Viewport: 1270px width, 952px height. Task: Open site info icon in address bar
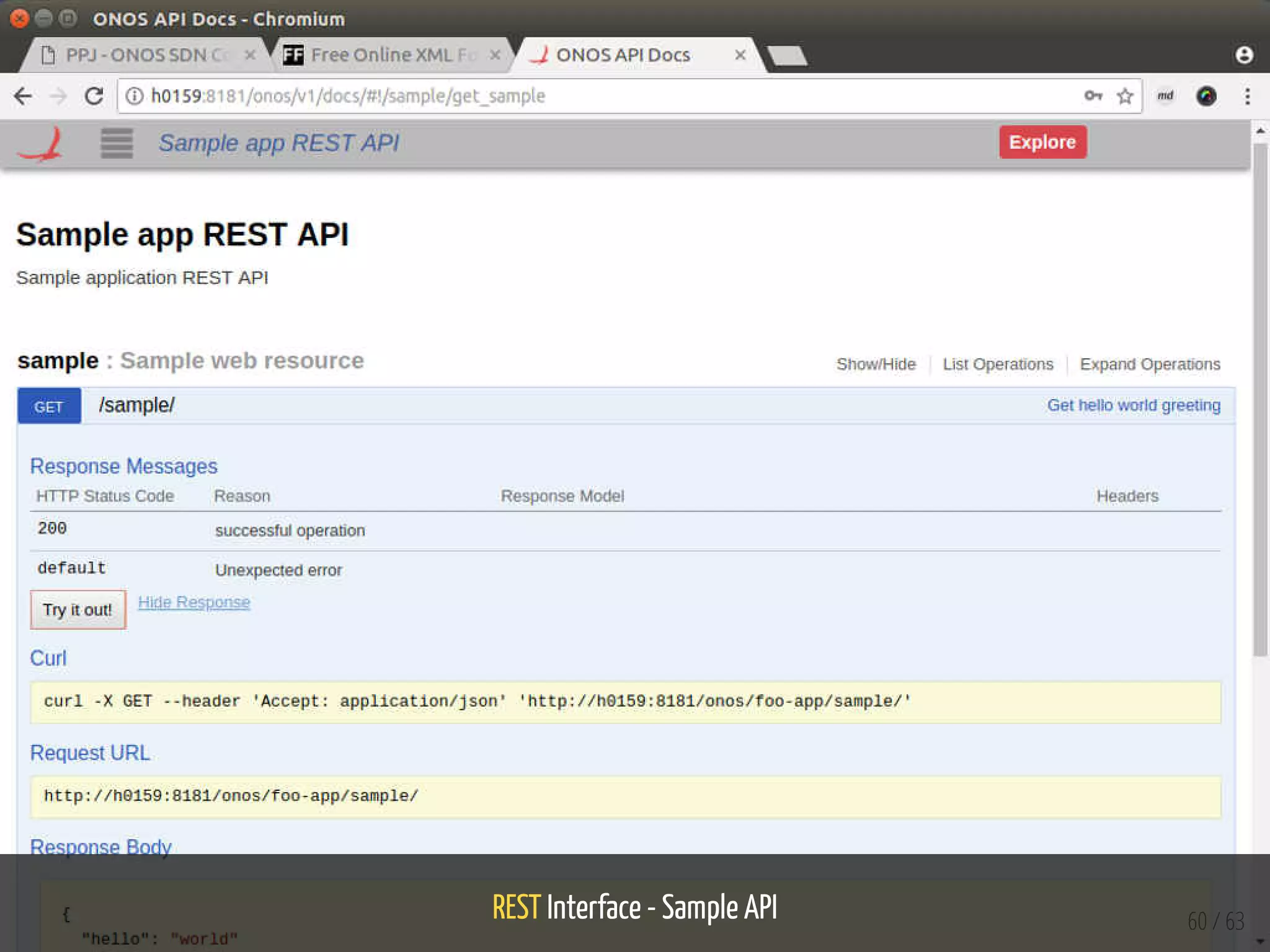[135, 96]
